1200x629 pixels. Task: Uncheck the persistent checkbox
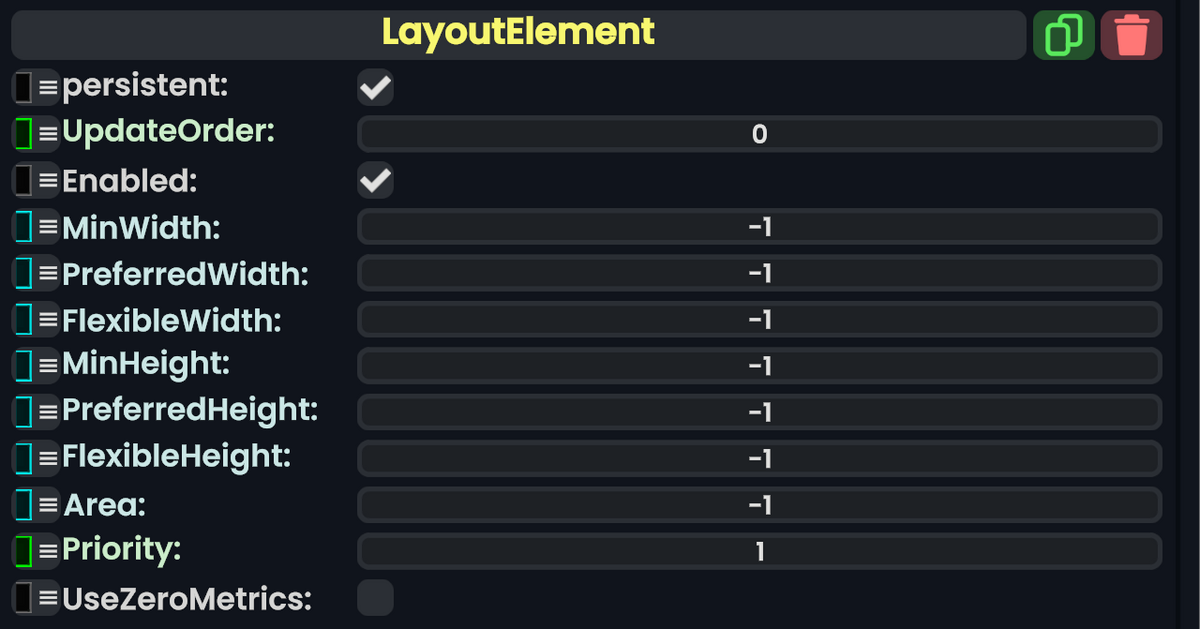coord(375,87)
